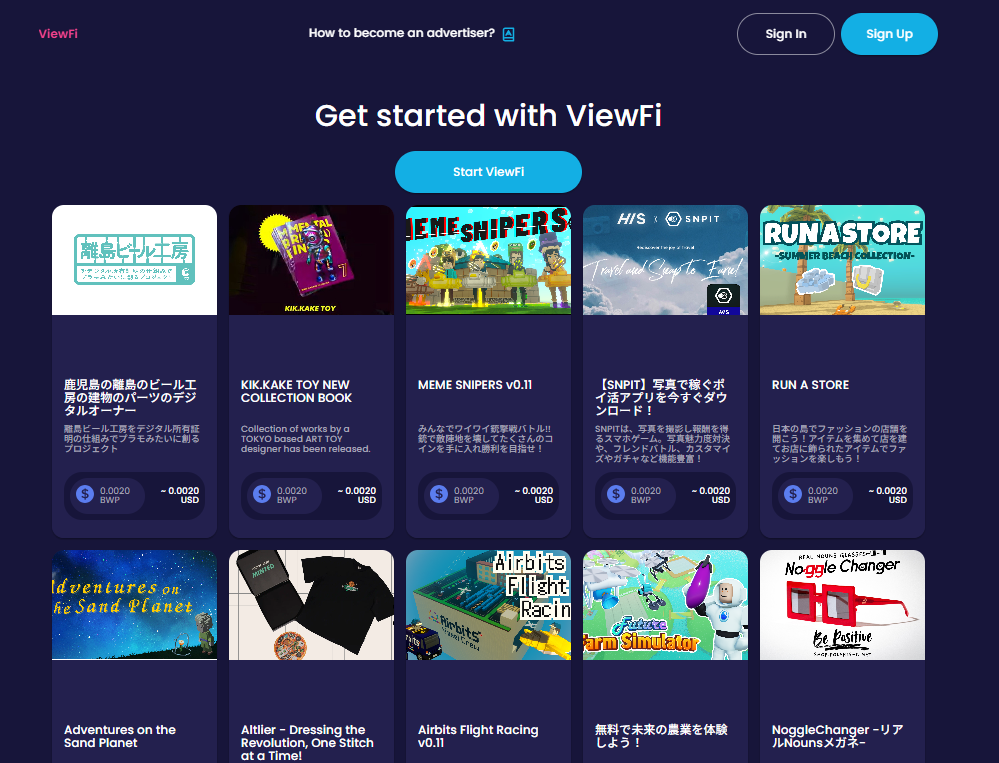Select the KIK.KAKE TOY NEW COLLECTION BOOK title

pyautogui.click(x=296, y=391)
